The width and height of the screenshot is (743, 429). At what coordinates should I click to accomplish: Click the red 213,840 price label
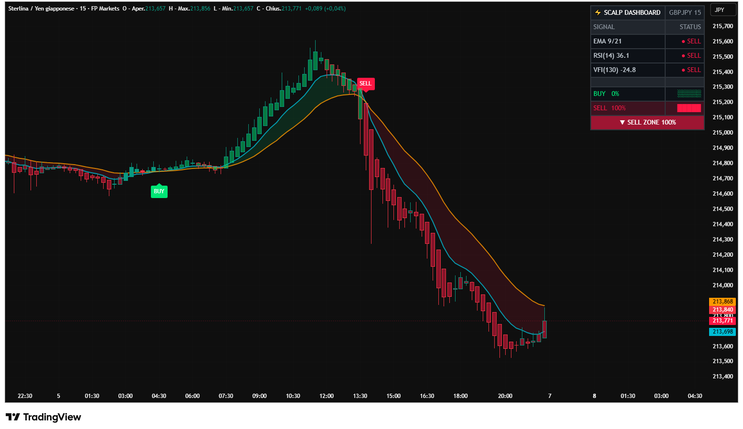[722, 310]
